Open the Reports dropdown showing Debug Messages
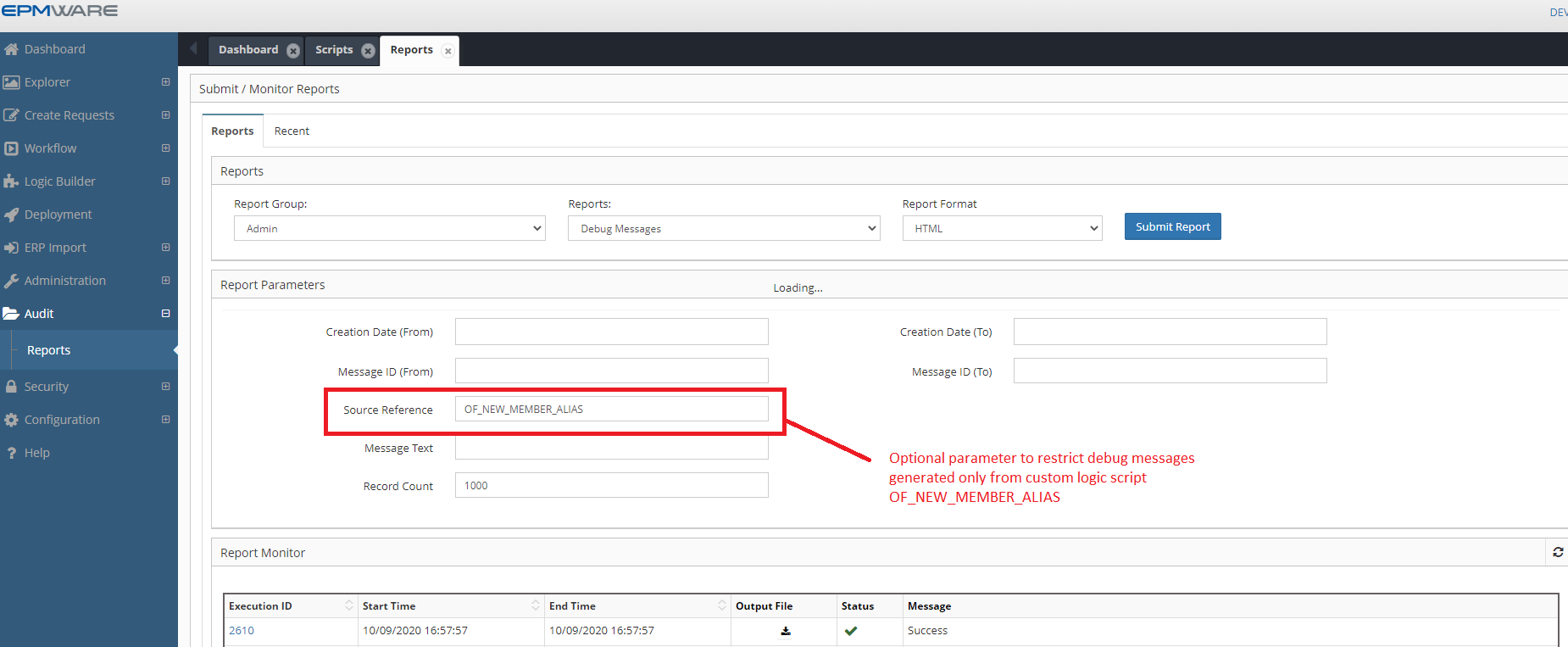The width and height of the screenshot is (1568, 647). (723, 228)
